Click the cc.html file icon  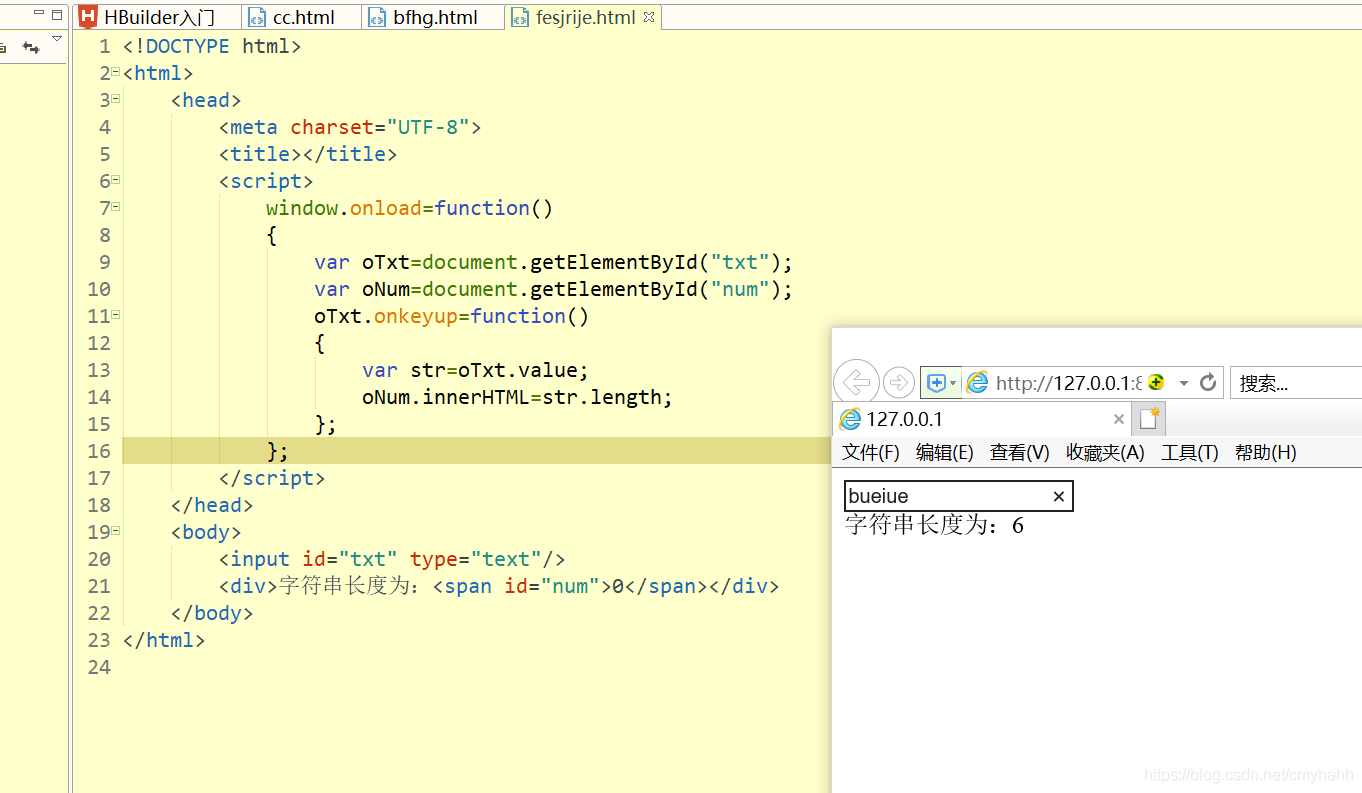coord(257,17)
